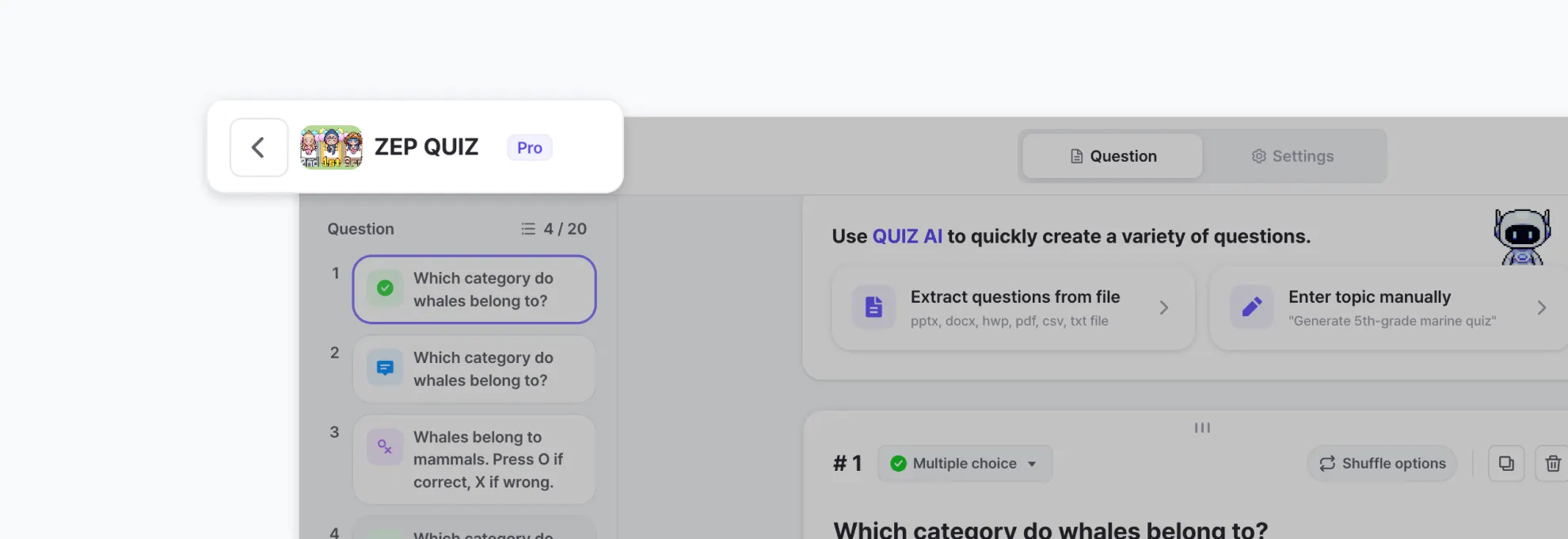
Task: Click the question list icon beside 4 / 20
Action: click(528, 229)
